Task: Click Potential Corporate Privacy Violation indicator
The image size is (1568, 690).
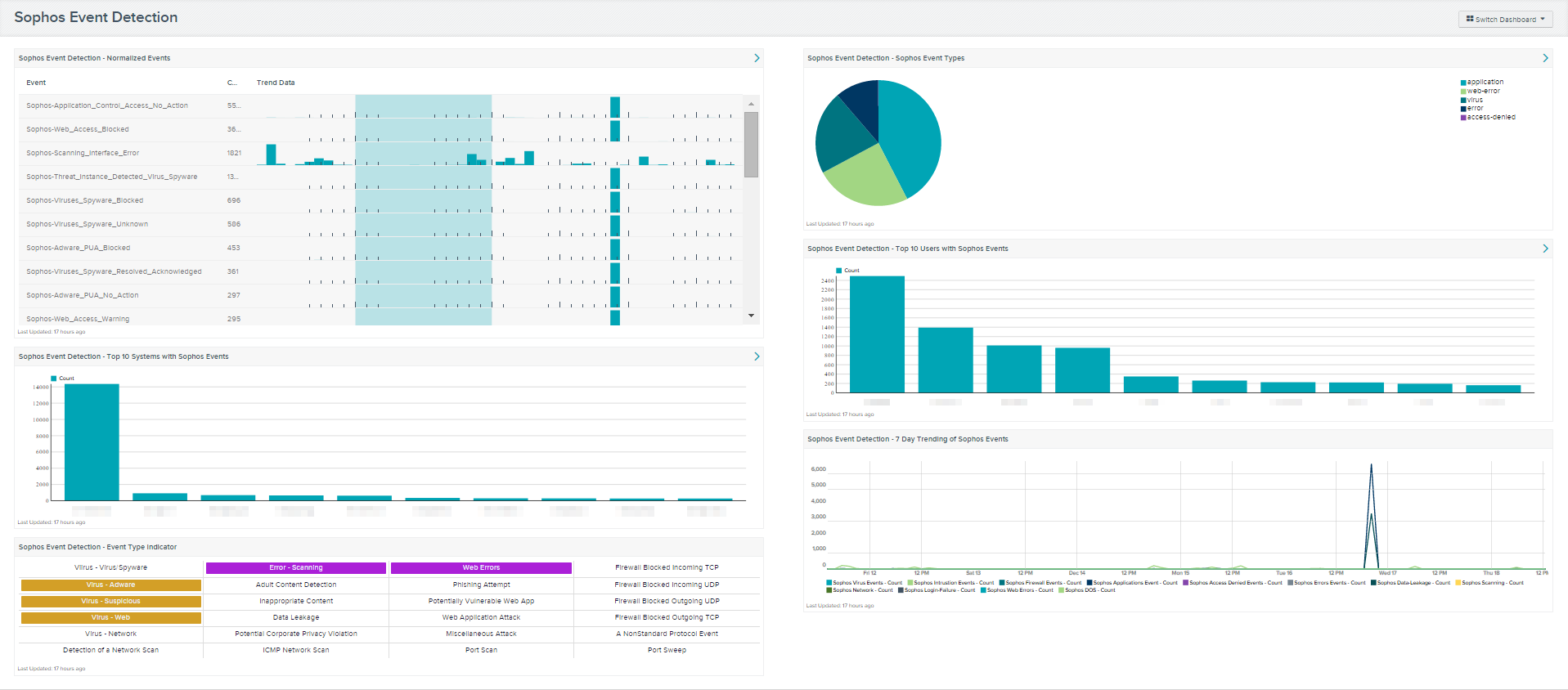Action: pyautogui.click(x=296, y=634)
